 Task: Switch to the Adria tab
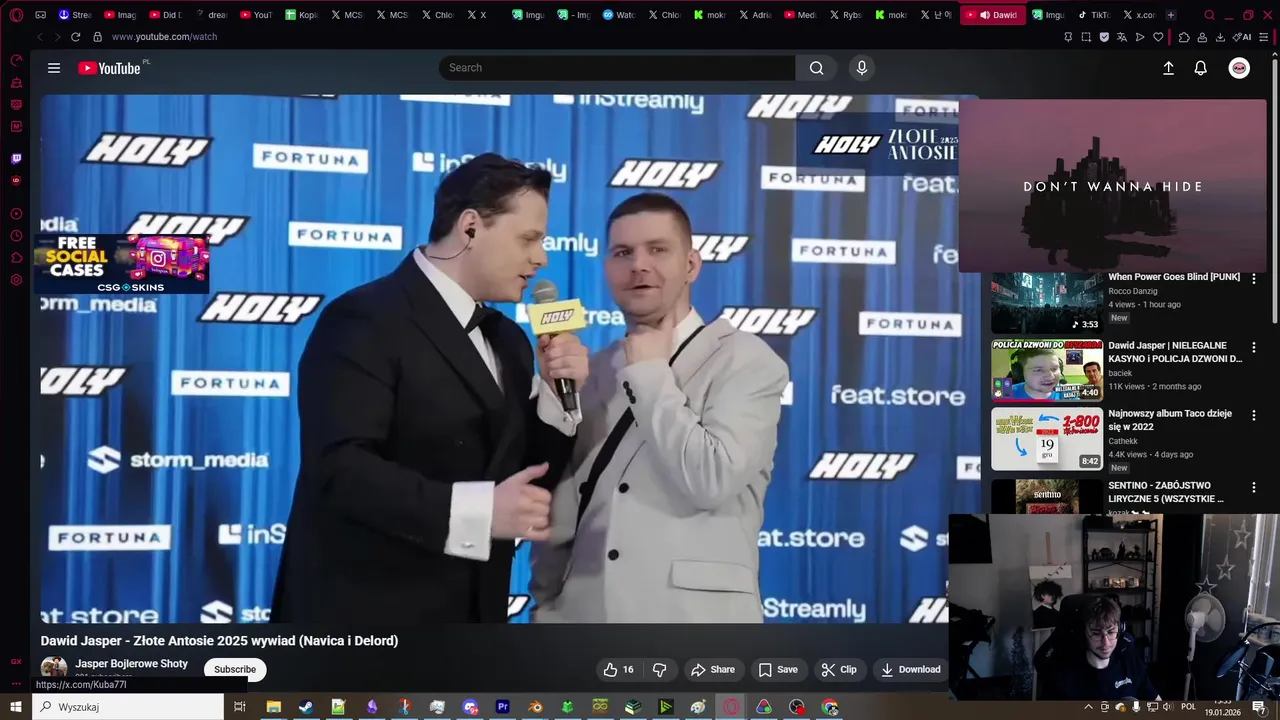point(755,15)
